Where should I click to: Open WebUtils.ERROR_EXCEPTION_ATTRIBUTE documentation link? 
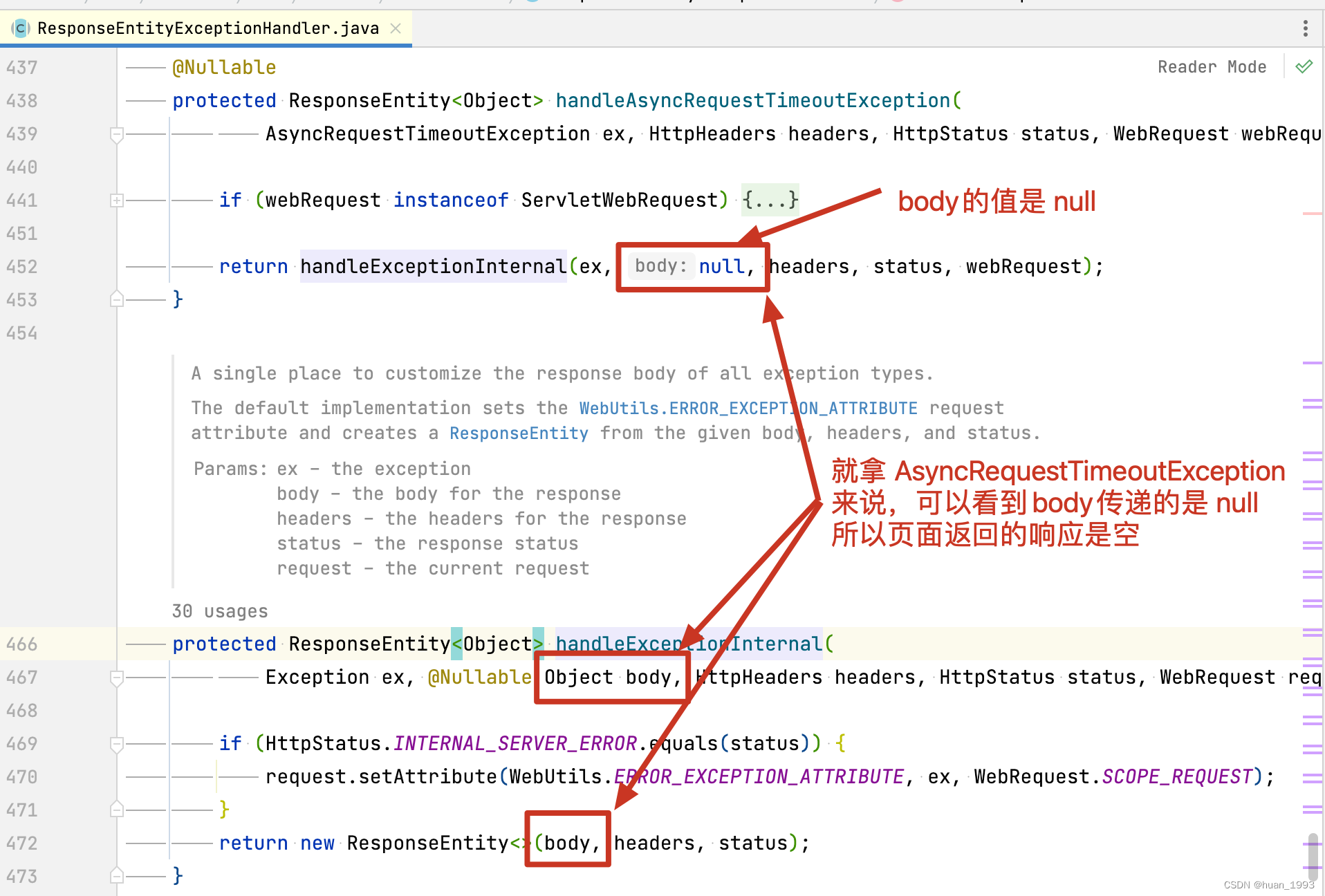point(748,409)
